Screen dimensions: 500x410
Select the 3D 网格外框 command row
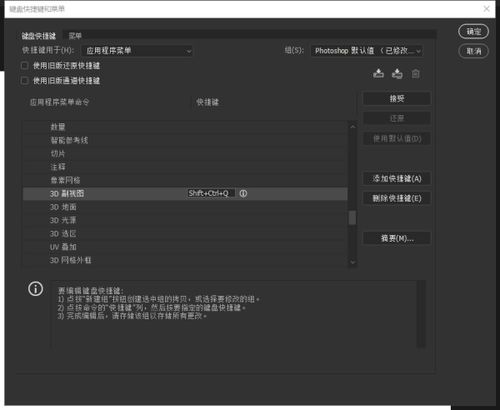(x=185, y=260)
